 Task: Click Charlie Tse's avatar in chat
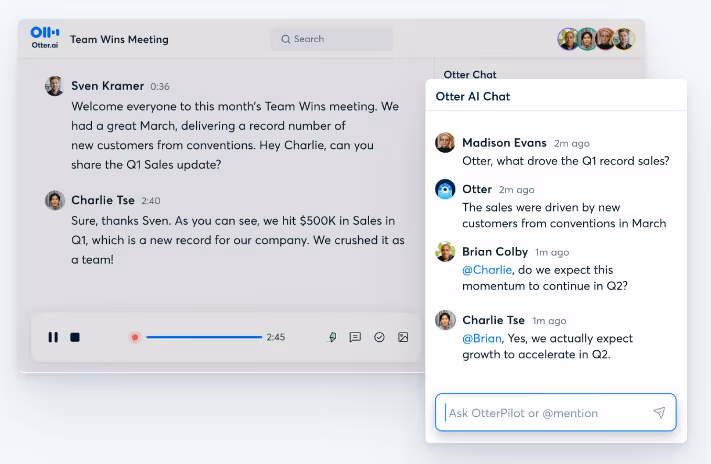pos(445,320)
